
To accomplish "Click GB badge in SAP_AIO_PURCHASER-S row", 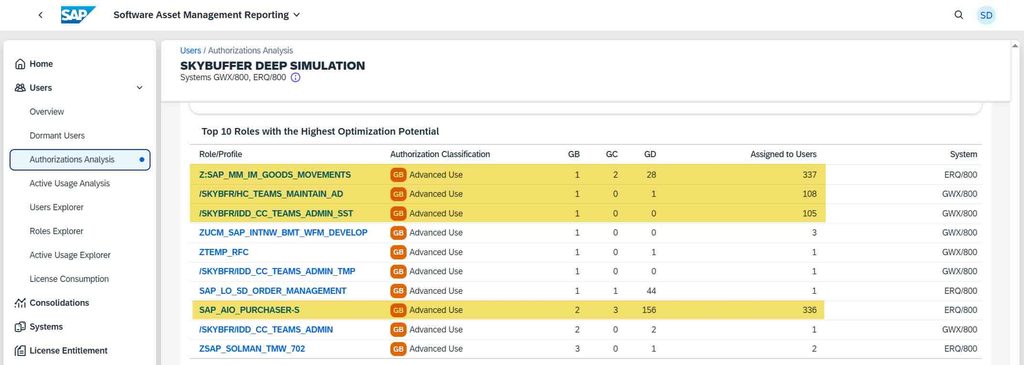I will click(398, 310).
